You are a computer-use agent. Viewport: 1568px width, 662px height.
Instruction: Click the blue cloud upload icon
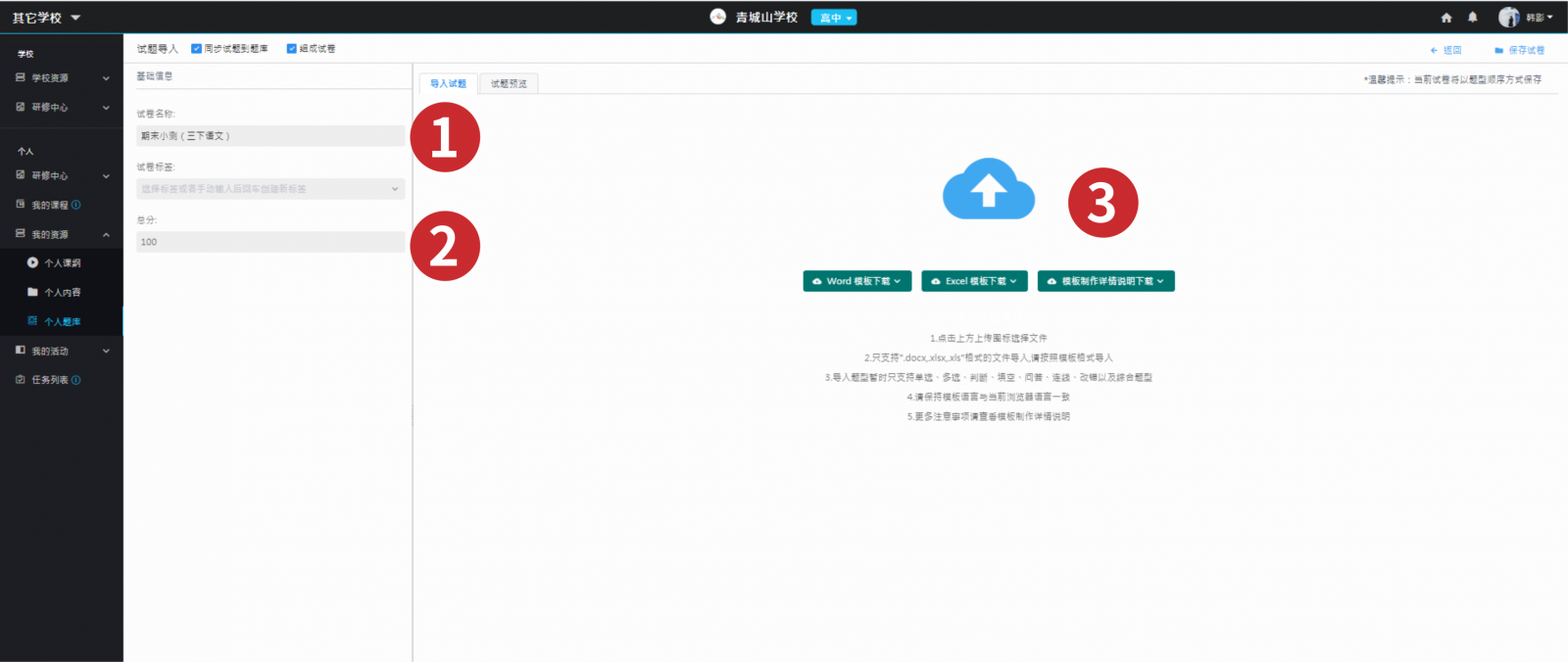coord(988,189)
